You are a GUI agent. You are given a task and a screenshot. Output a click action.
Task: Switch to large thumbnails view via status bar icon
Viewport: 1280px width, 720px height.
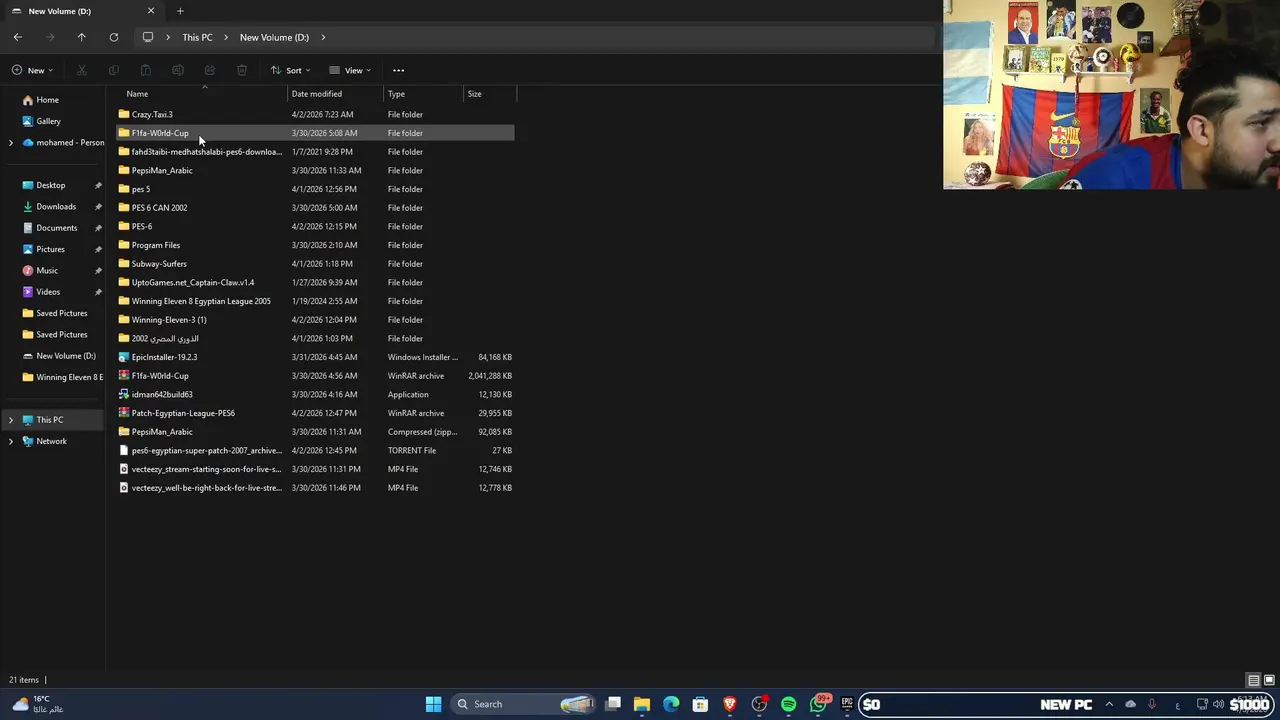pos(1268,680)
